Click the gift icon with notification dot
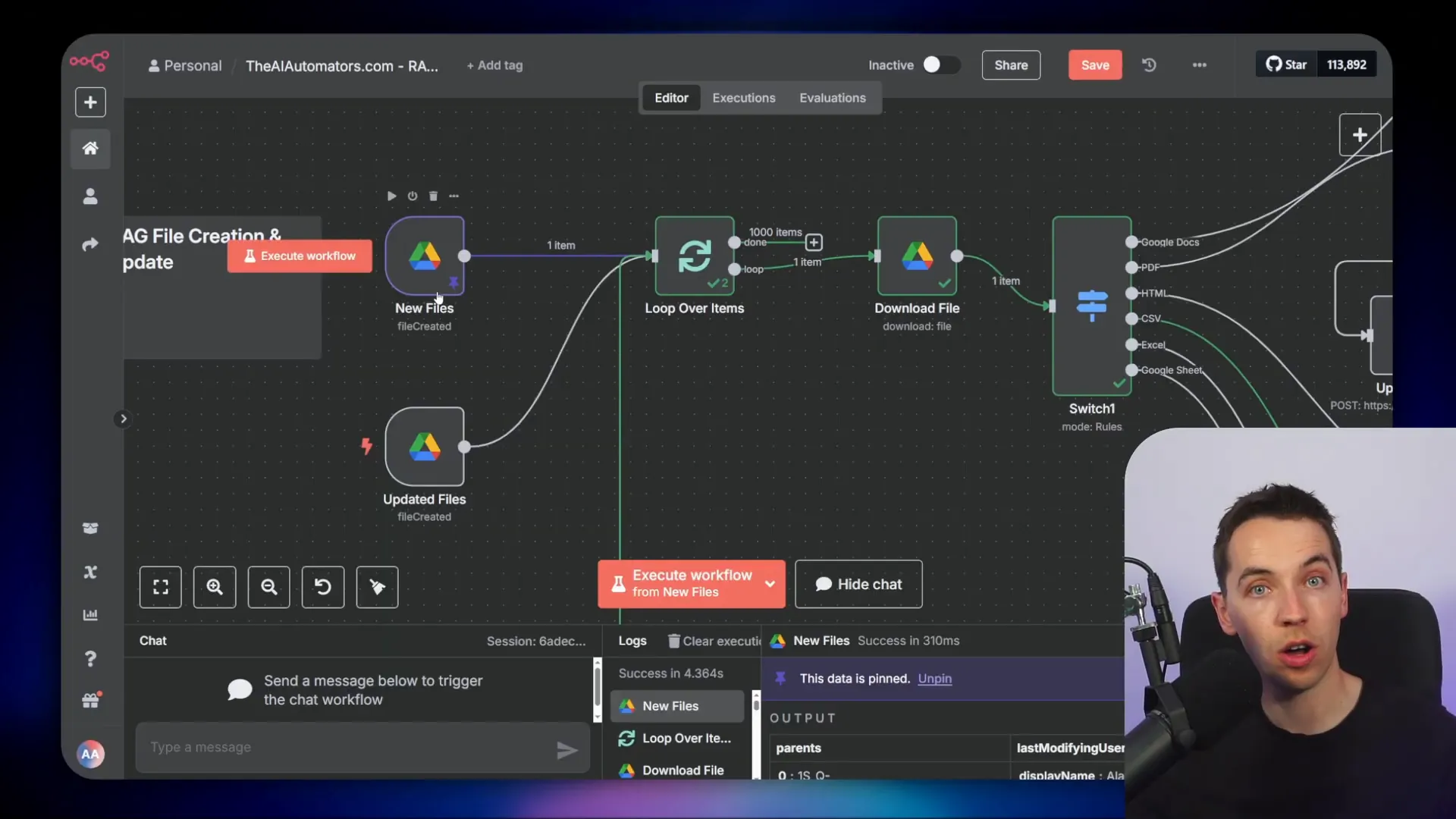Viewport: 1456px width, 819px height. tap(91, 701)
